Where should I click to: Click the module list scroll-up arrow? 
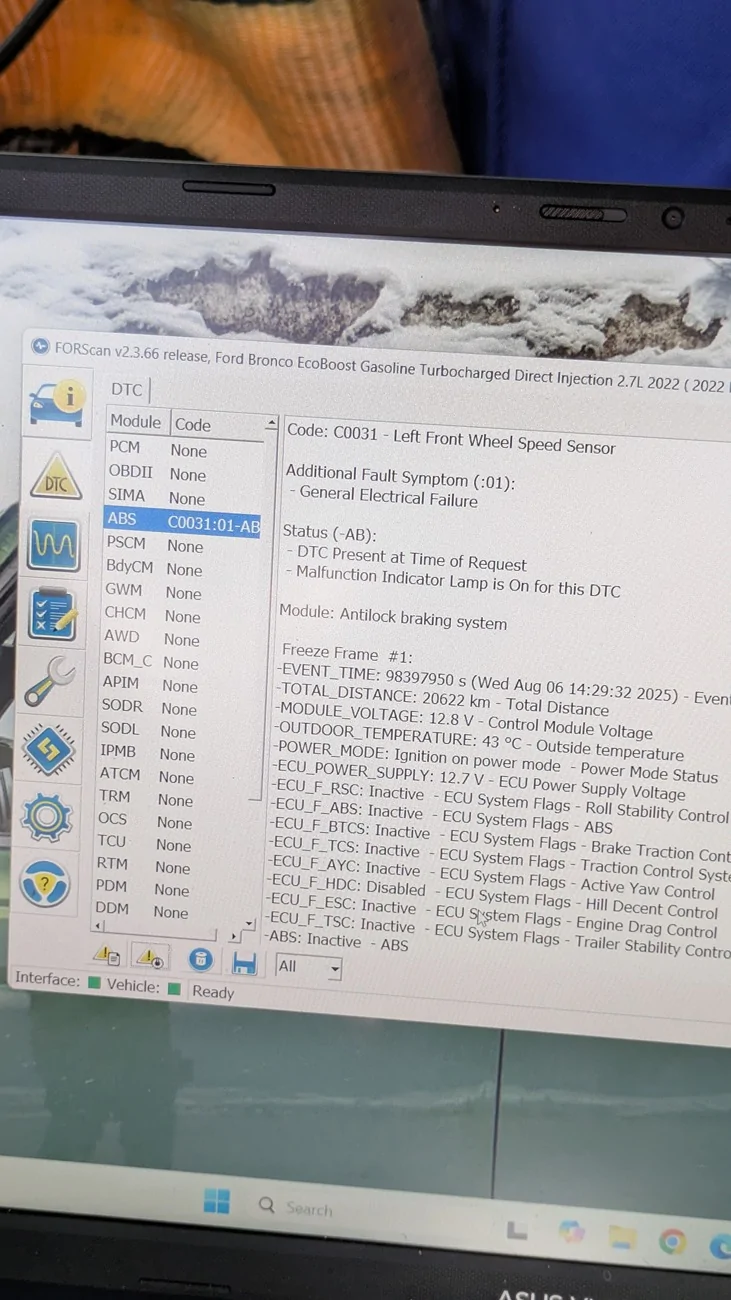point(271,425)
